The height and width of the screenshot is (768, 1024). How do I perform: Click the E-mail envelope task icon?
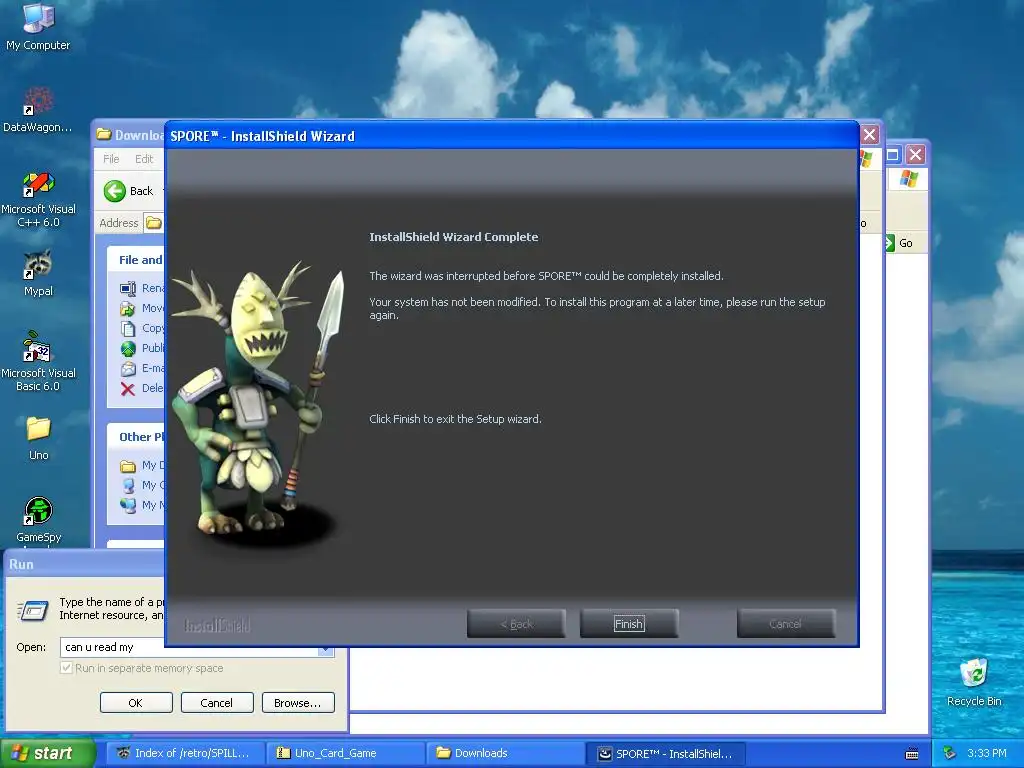pos(128,368)
